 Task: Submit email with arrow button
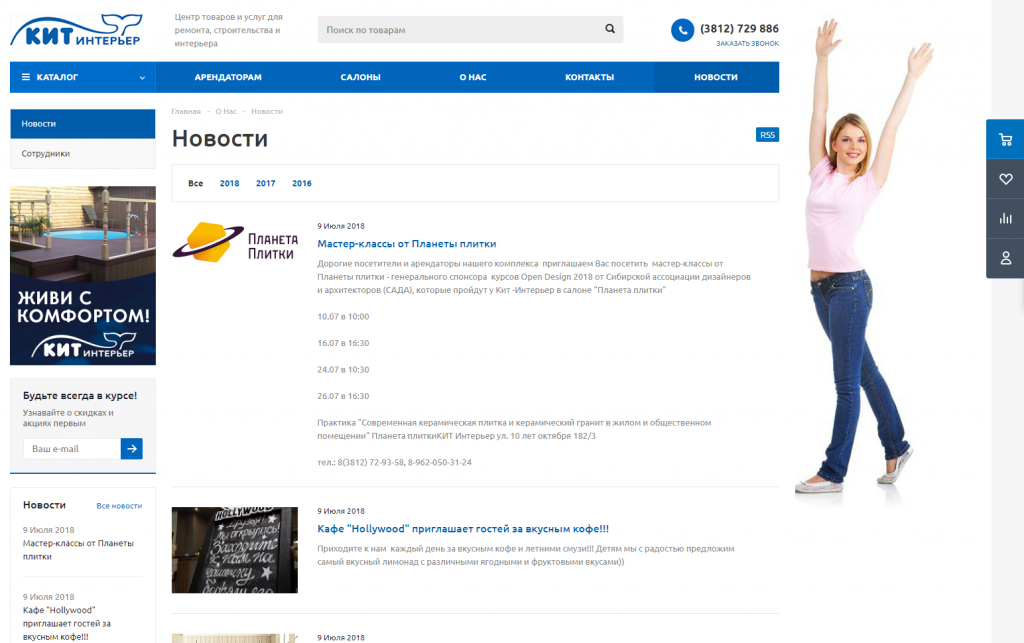coord(131,449)
